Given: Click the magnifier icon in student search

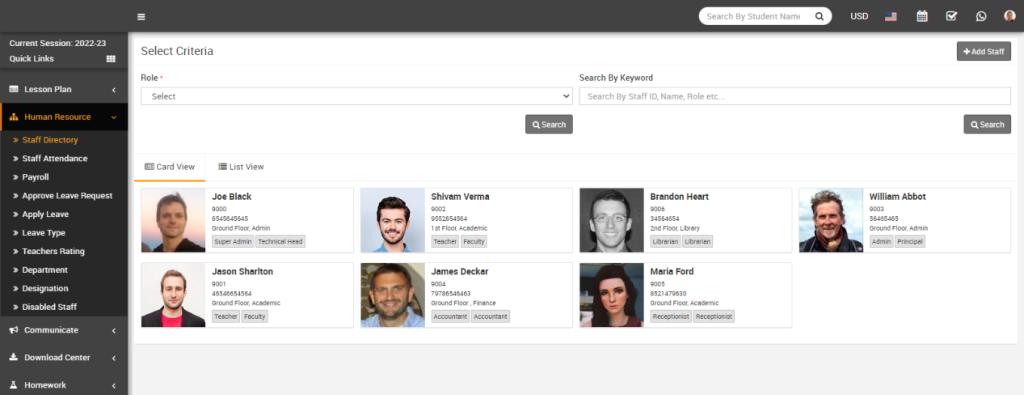Looking at the screenshot, I should [819, 16].
